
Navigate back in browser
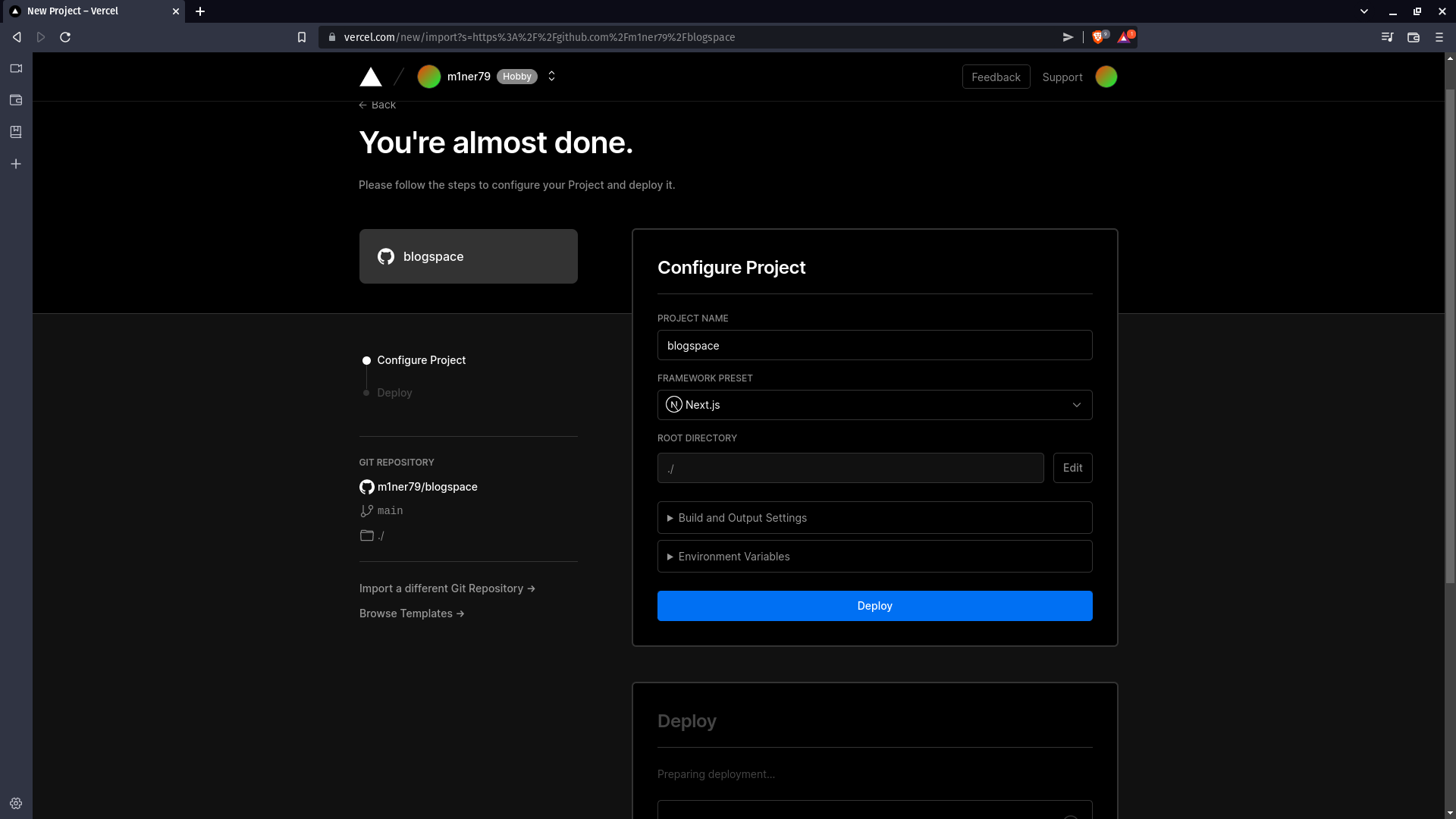[x=17, y=37]
